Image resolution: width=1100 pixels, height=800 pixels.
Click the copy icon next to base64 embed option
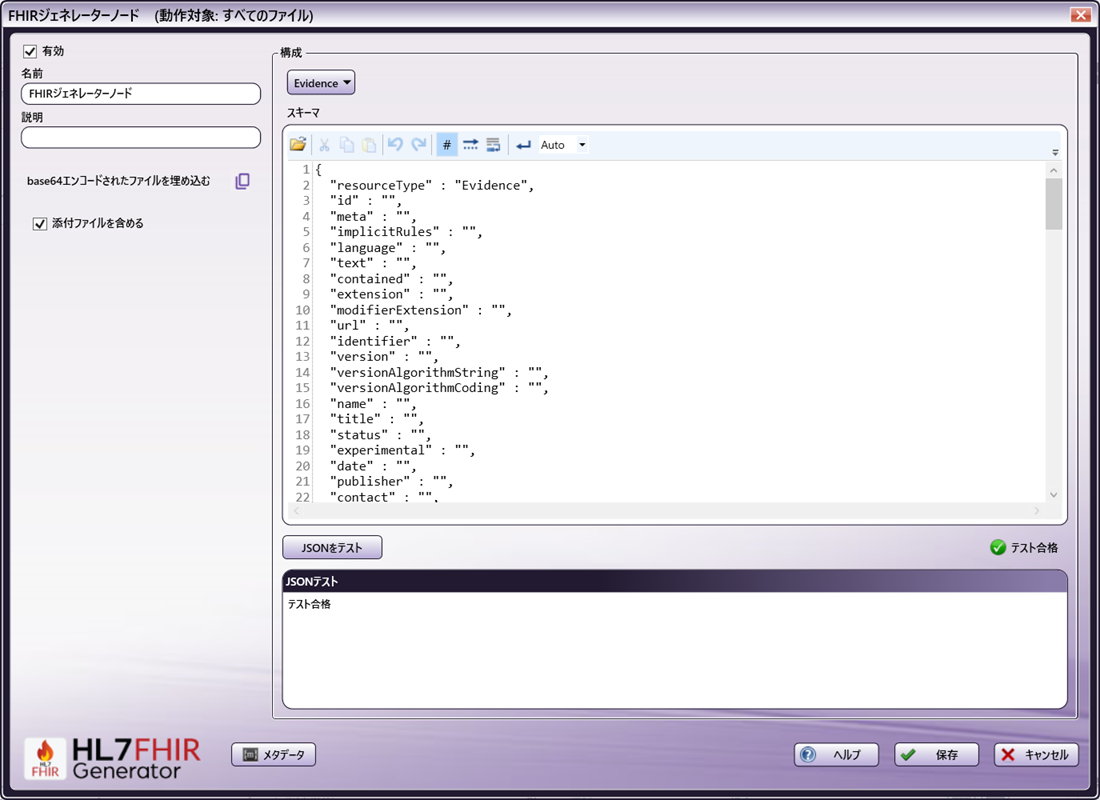coord(241,180)
